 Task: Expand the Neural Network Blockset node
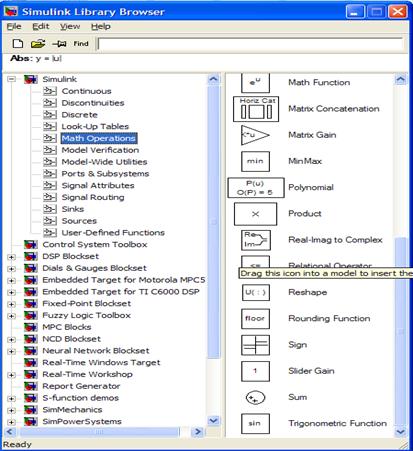click(12, 351)
